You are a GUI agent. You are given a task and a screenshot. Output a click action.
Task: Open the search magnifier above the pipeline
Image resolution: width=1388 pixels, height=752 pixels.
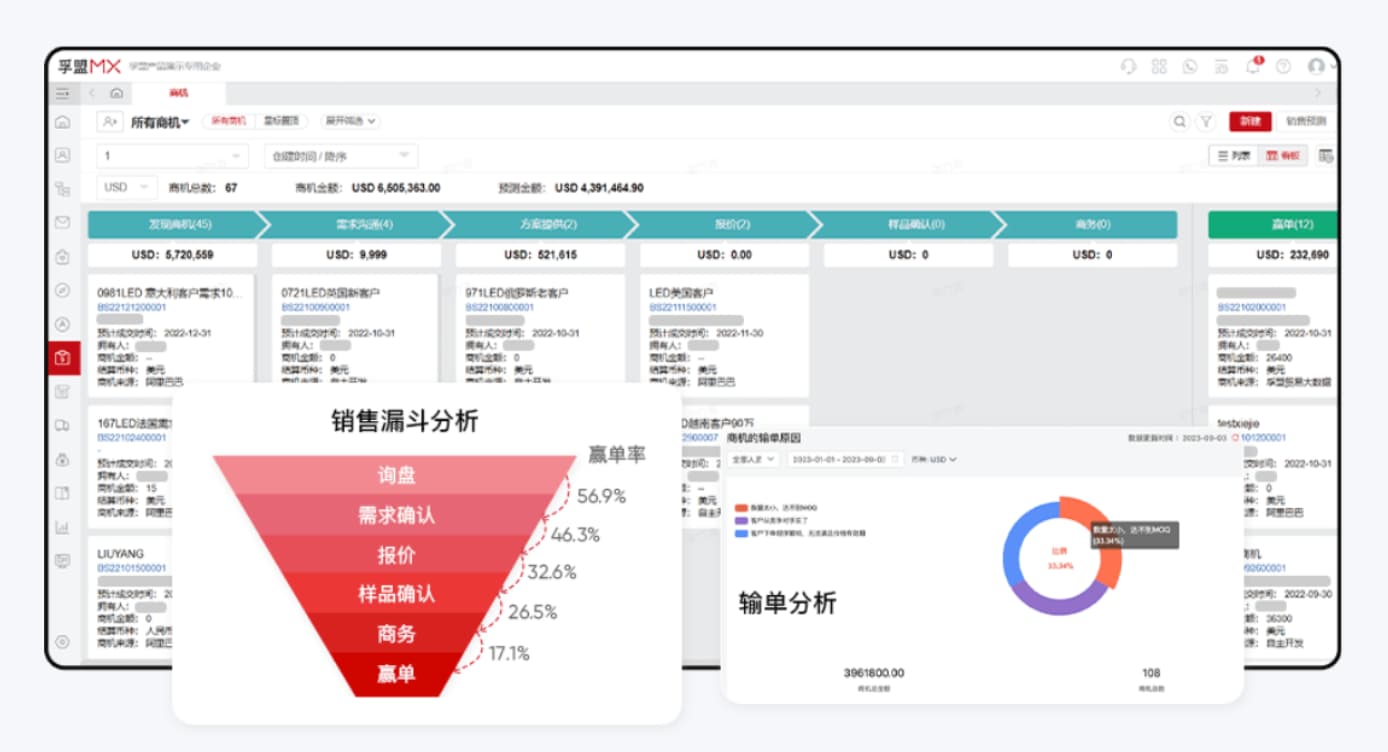(1180, 120)
